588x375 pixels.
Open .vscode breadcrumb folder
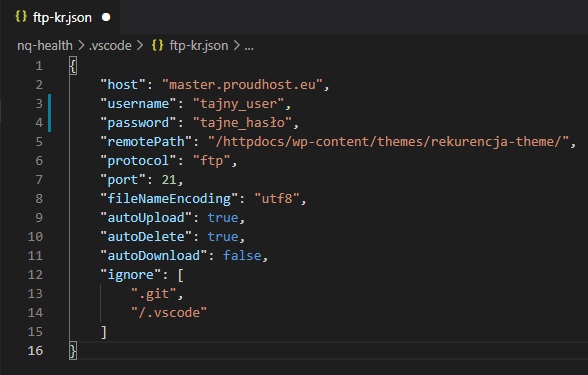(x=110, y=46)
